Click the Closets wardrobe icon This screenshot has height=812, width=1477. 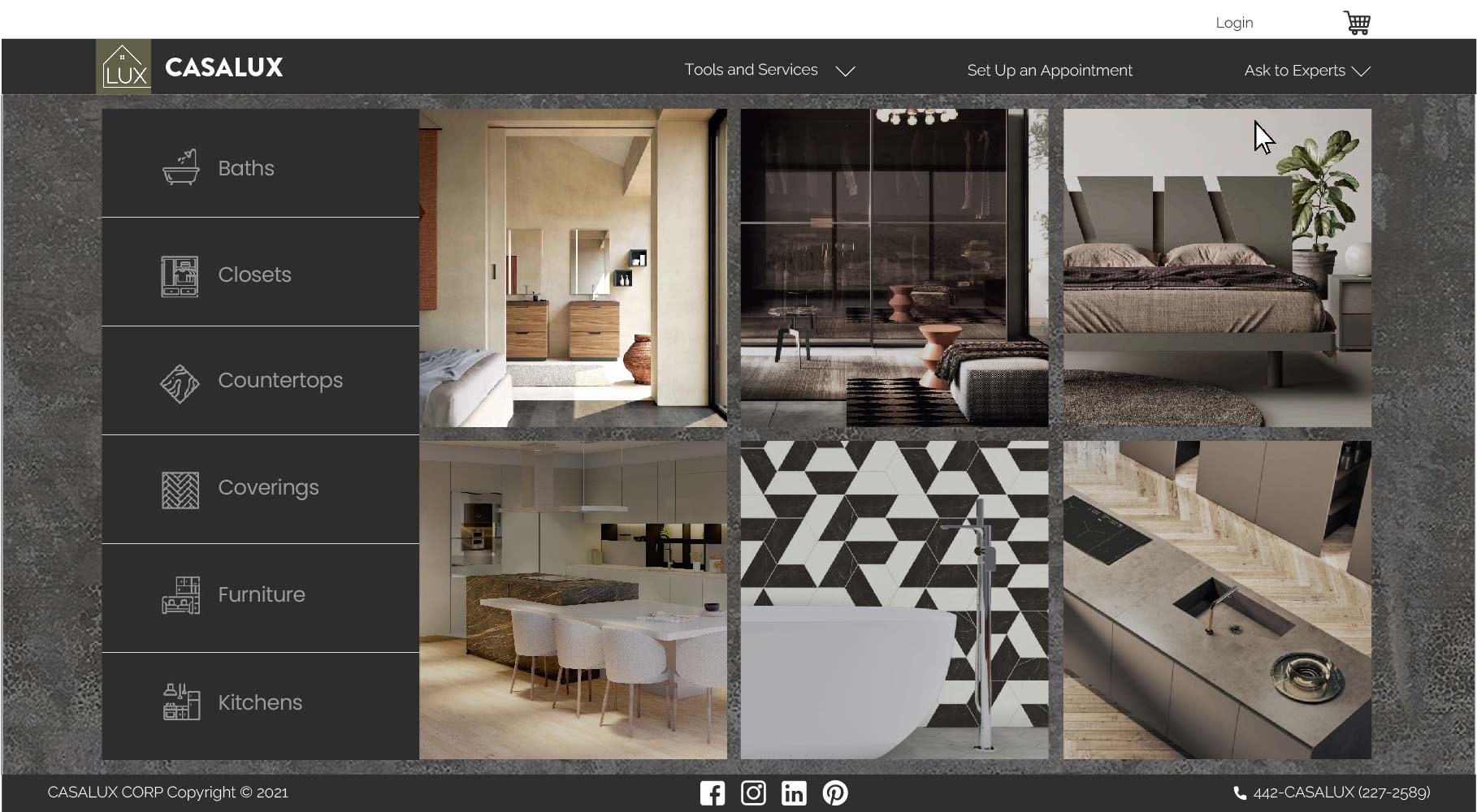(x=180, y=276)
